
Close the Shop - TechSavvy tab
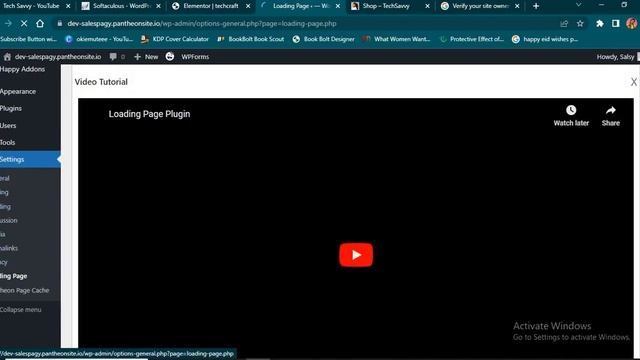tap(427, 6)
